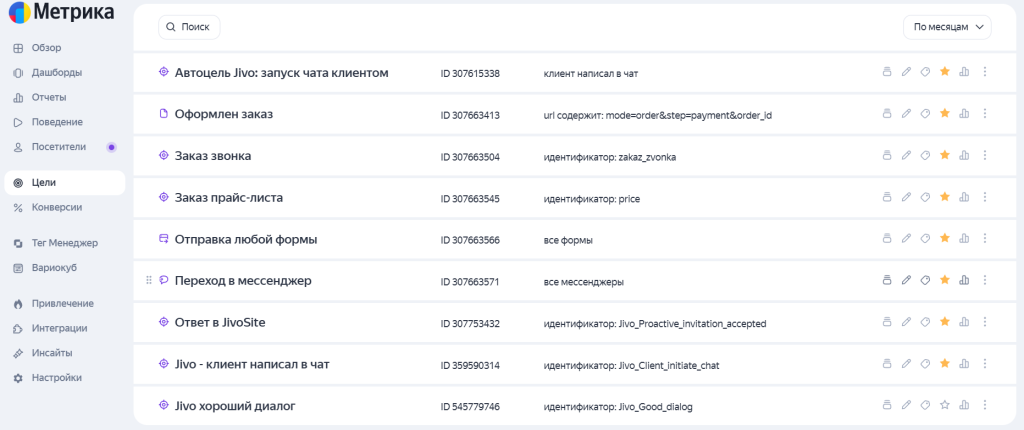Click the Поиск search field
Viewport: 1024px width, 430px height.
[x=189, y=27]
